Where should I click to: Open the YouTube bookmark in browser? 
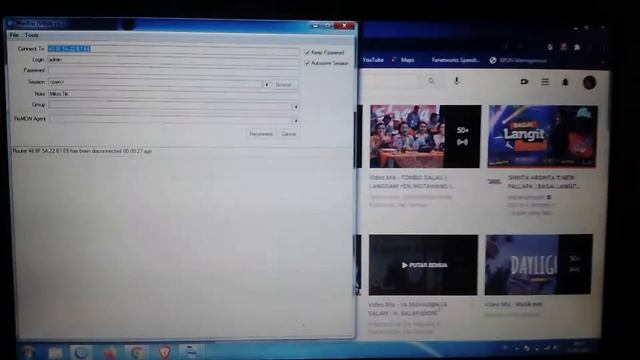click(373, 60)
